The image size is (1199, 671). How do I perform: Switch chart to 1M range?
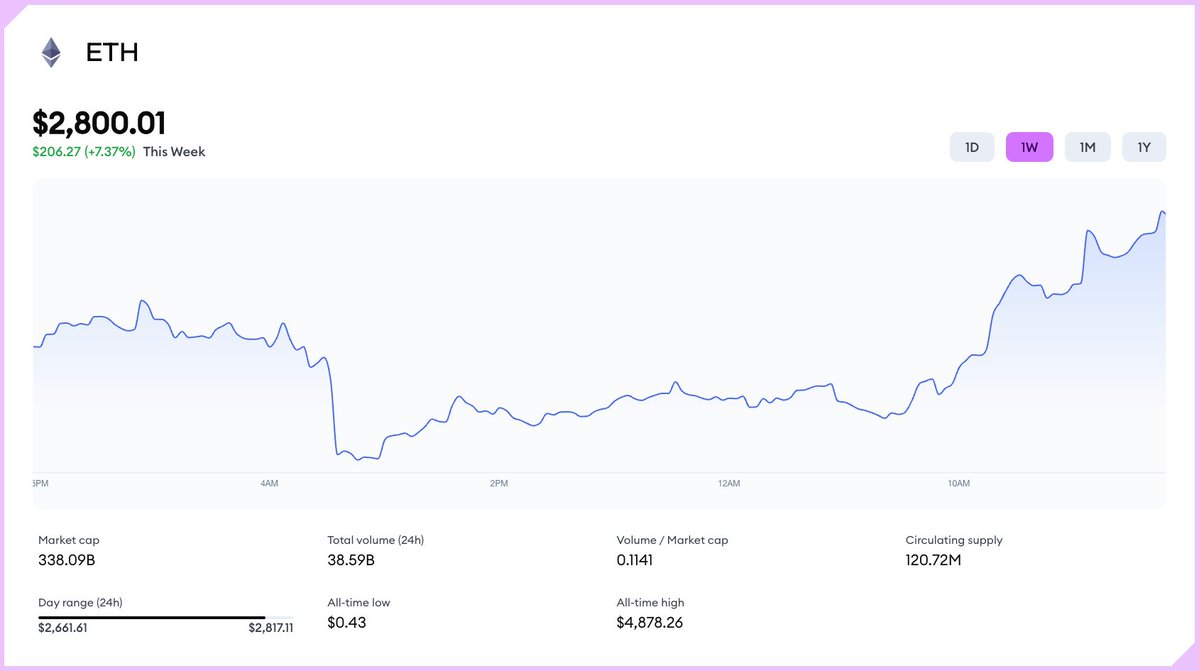[x=1087, y=147]
